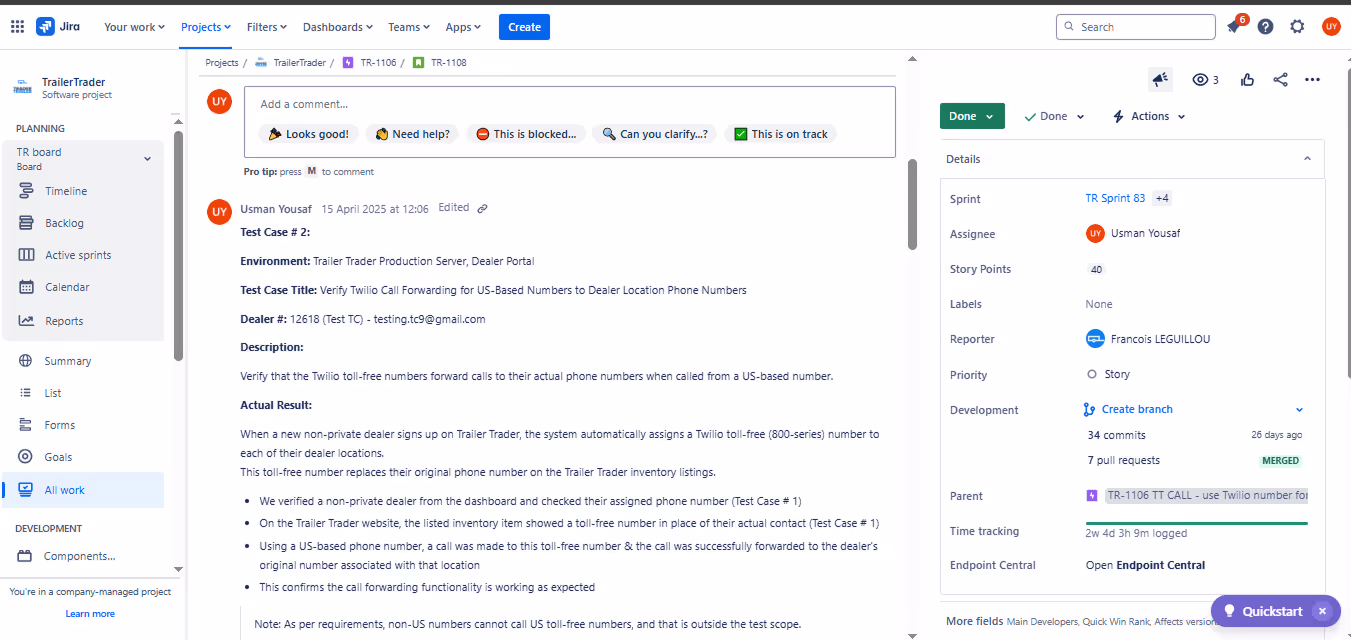The width and height of the screenshot is (1351, 640).
Task: Copy link to Usman Yousaf's comment
Action: tap(482, 208)
